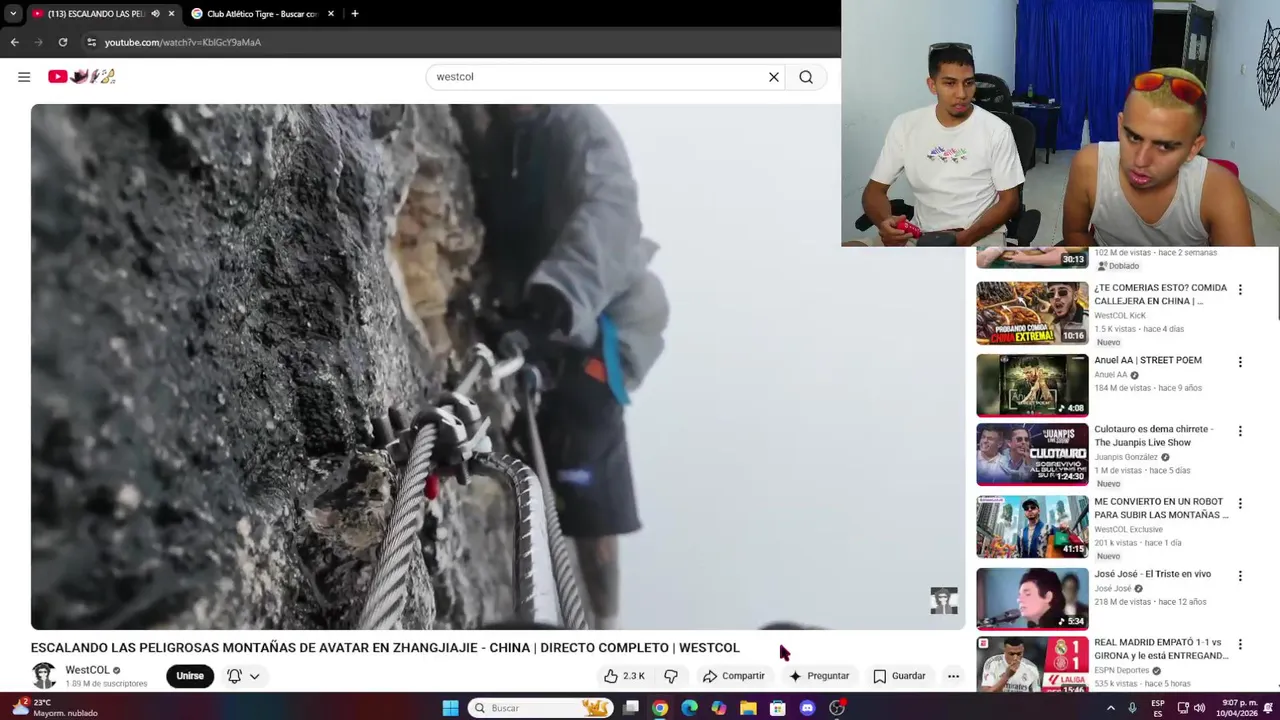Dislike the video
This screenshot has height=720, width=1280.
[671, 676]
